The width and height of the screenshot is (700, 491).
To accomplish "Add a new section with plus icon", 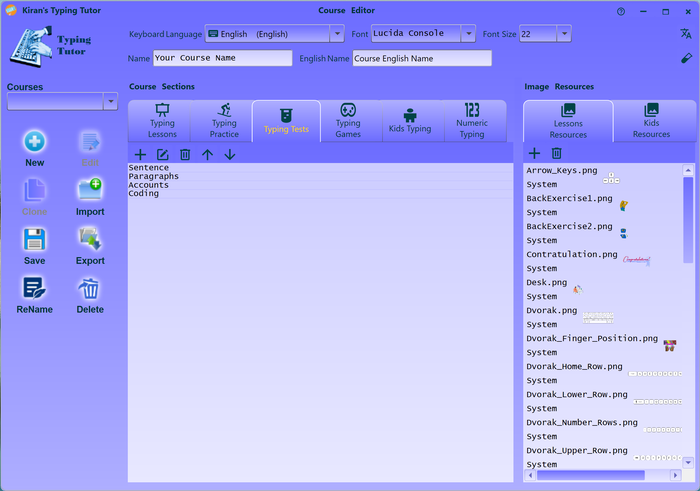I will click(140, 154).
